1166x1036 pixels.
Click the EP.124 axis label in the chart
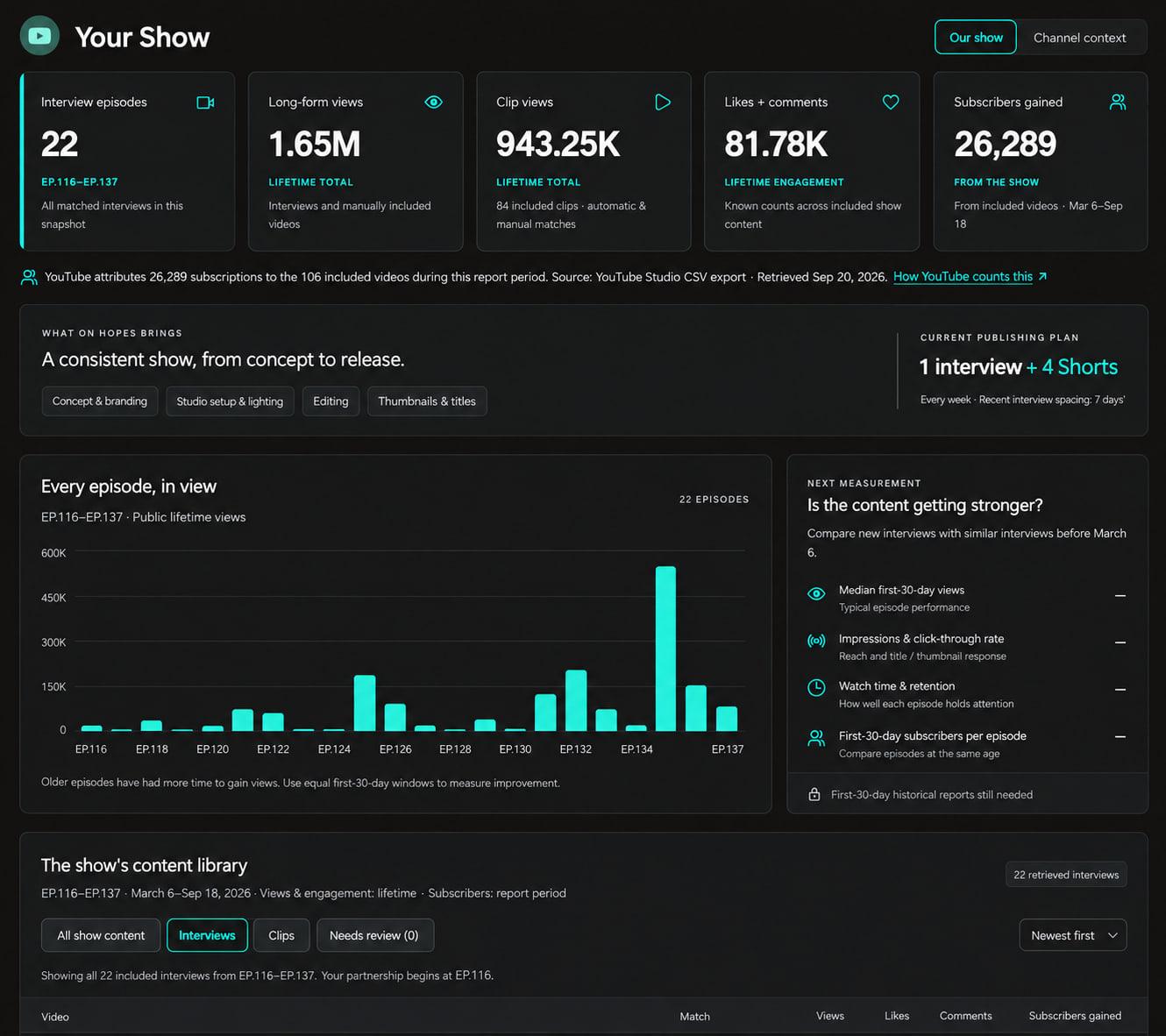coord(334,749)
